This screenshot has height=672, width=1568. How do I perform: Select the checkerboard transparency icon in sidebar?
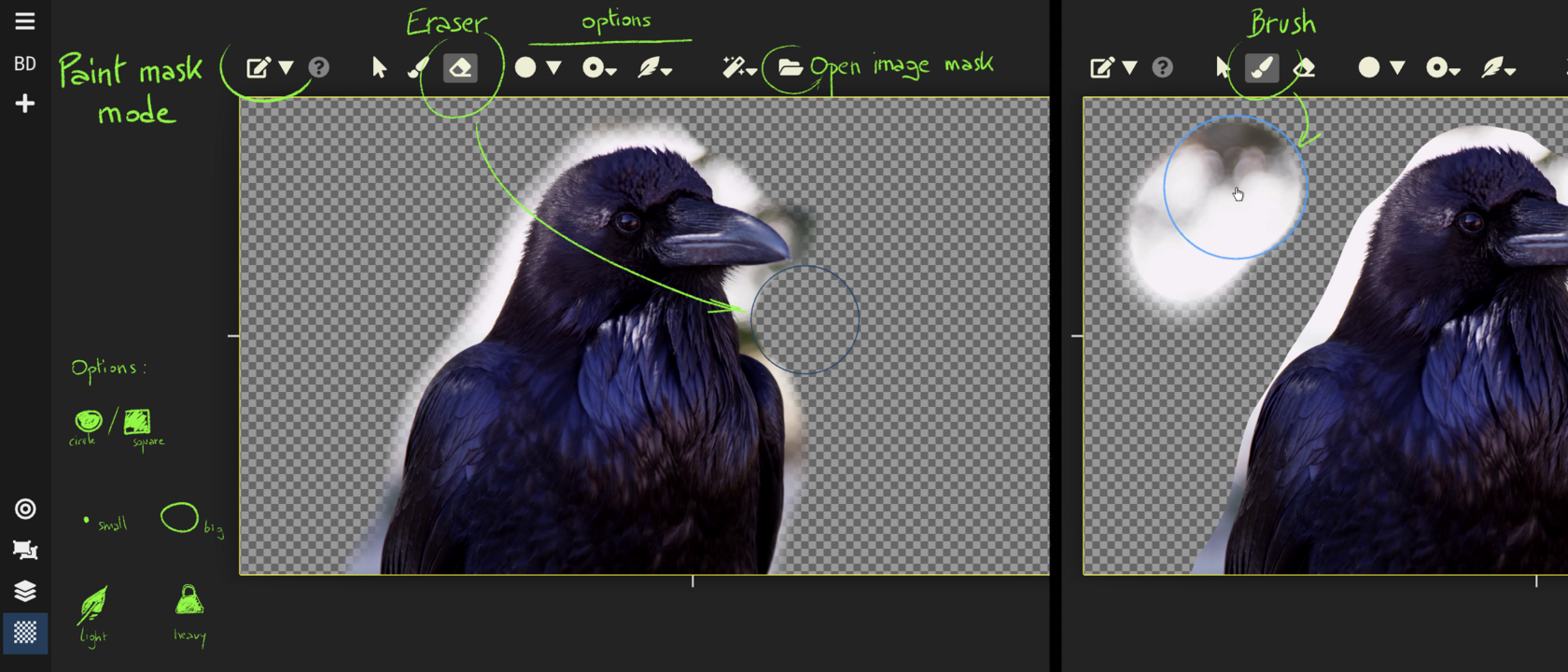(x=25, y=633)
